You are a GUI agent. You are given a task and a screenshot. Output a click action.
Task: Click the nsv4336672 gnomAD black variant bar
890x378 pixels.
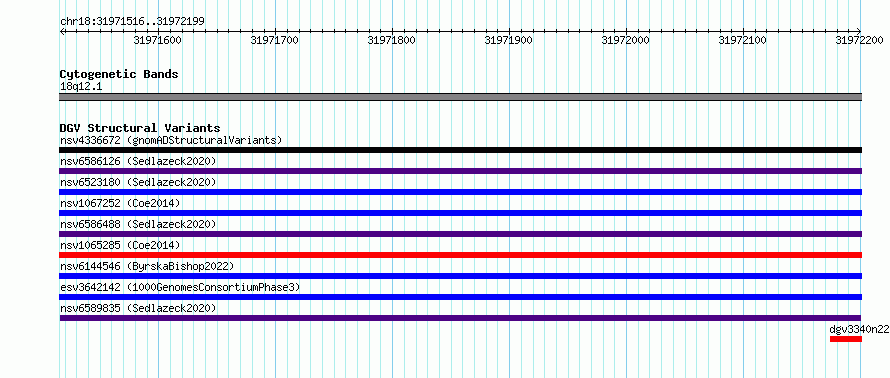pyautogui.click(x=460, y=150)
